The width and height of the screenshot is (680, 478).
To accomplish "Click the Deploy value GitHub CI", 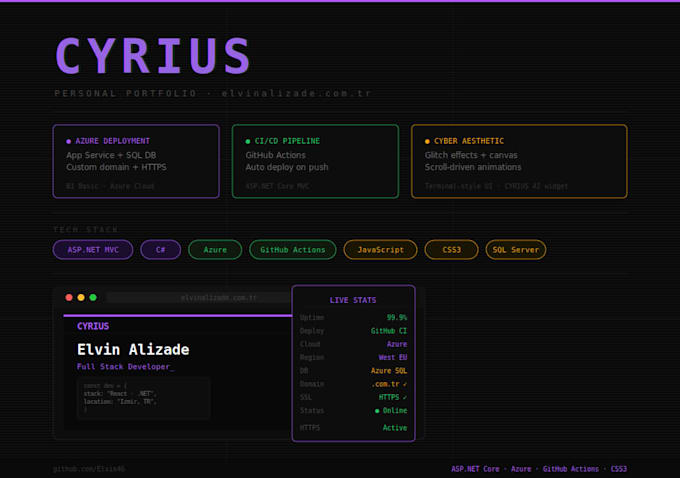I will click(389, 331).
